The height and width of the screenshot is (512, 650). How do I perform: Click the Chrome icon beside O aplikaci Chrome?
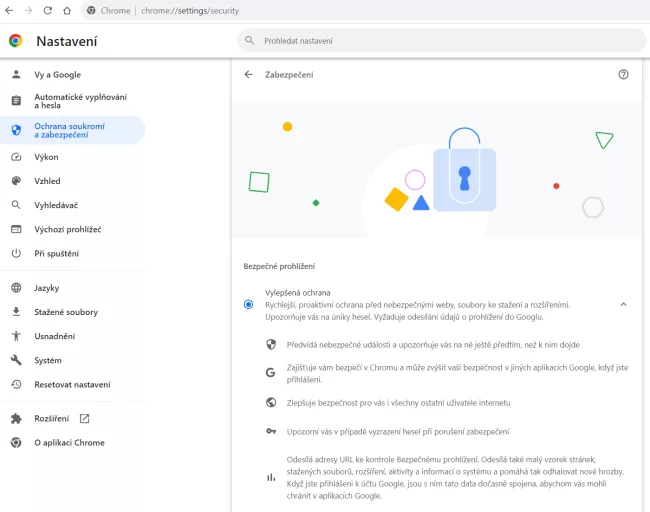(x=16, y=442)
